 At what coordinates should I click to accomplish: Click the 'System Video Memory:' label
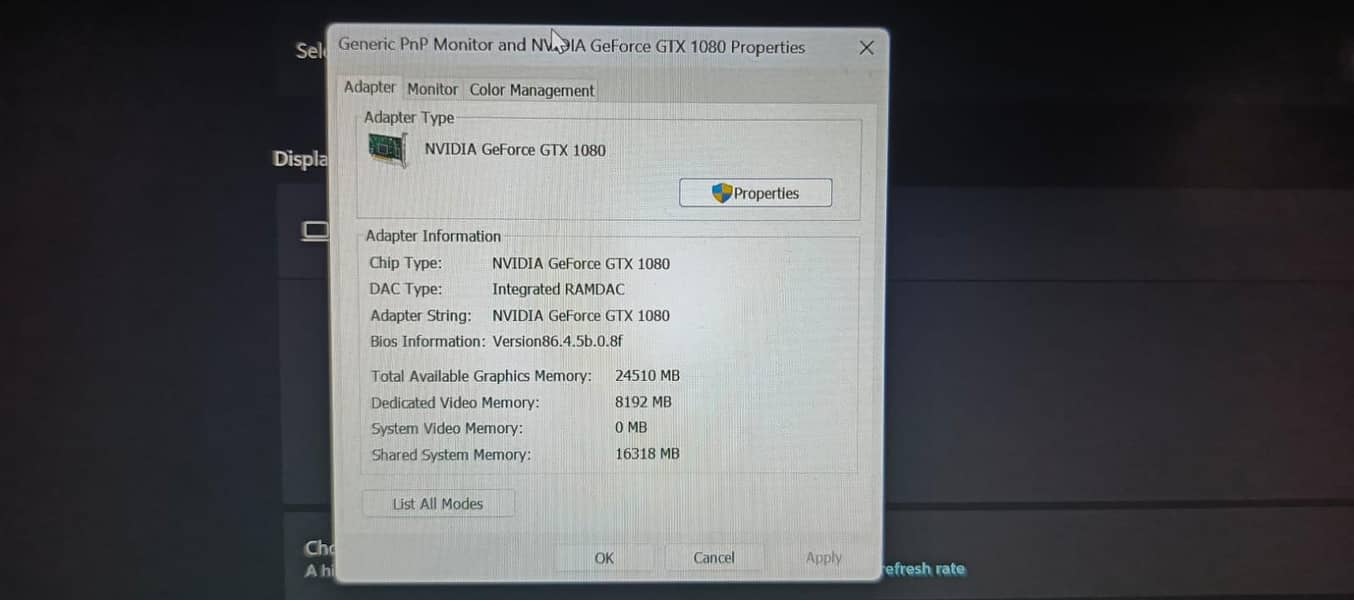tap(446, 428)
